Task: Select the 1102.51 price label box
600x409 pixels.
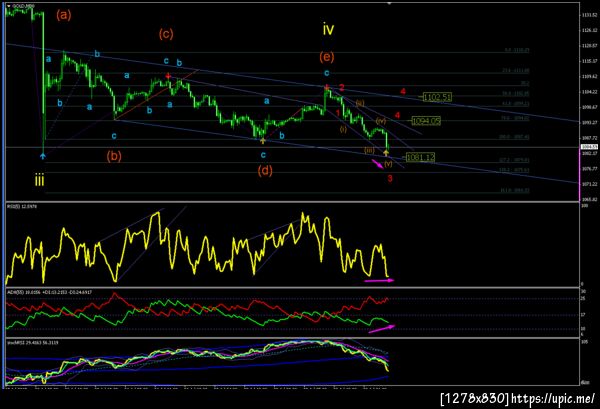Action: (x=437, y=97)
